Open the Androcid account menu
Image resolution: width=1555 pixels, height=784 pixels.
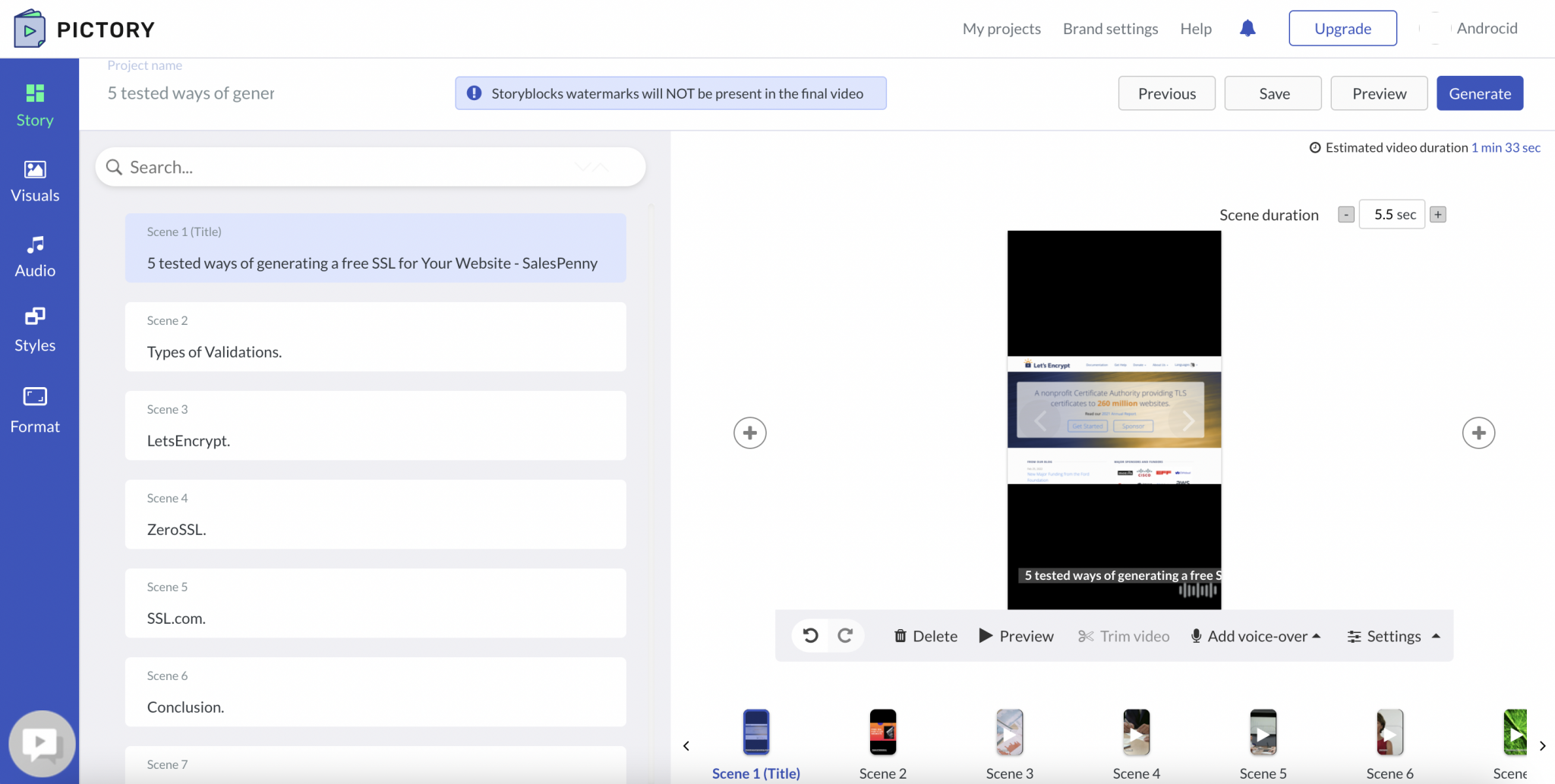coord(1471,28)
